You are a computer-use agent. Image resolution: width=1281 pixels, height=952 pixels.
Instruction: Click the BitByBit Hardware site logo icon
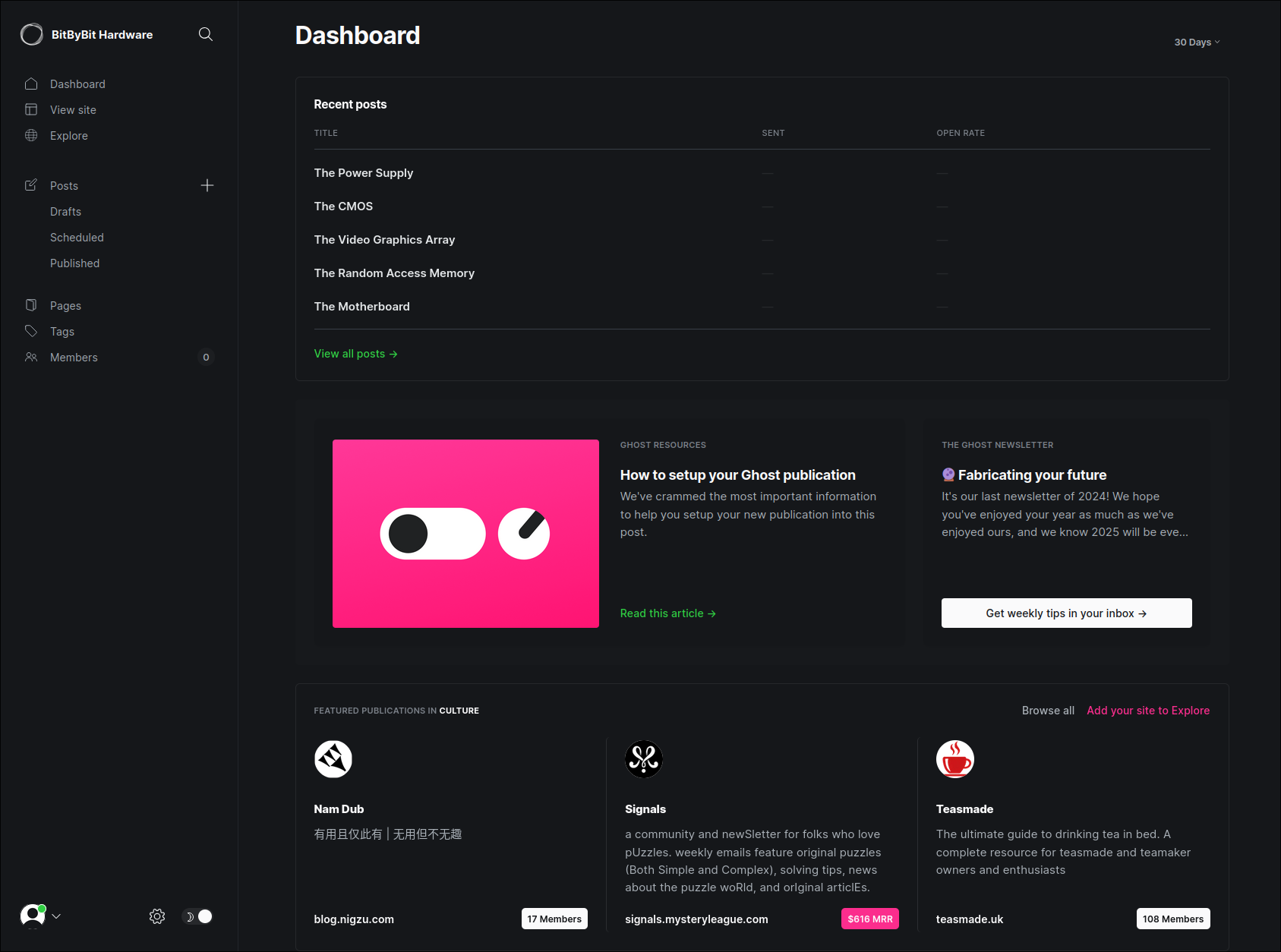click(x=32, y=34)
